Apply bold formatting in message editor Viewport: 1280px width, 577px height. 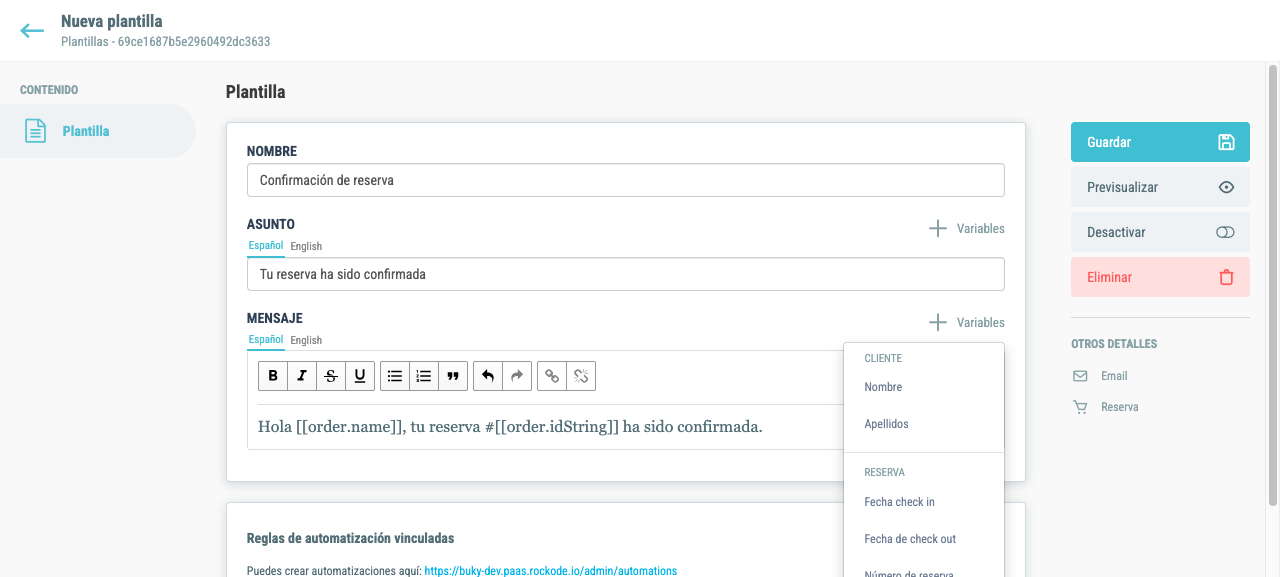pos(273,376)
